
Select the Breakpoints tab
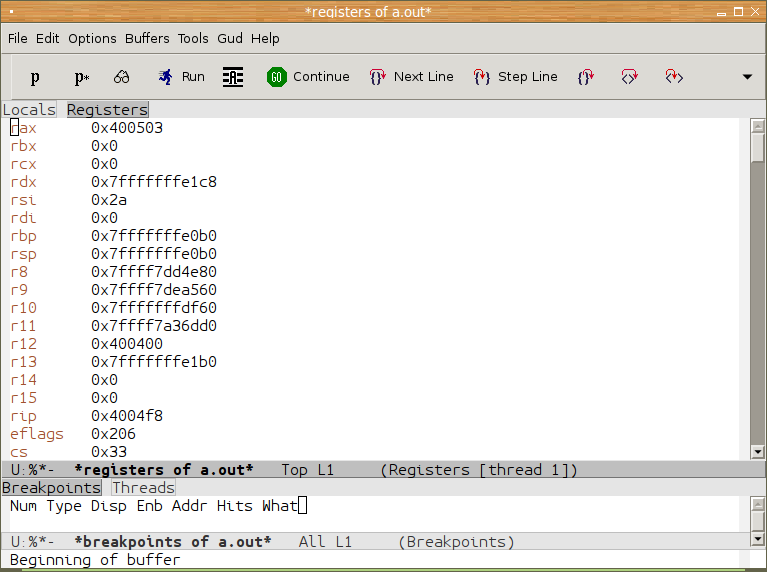click(51, 488)
